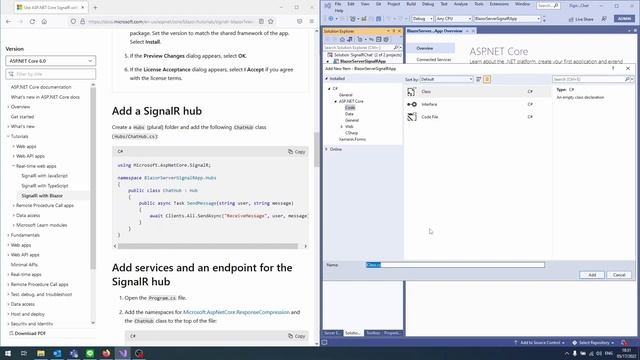Open the Sort by Default dropdown
This screenshot has height=360, width=640.
447,79
